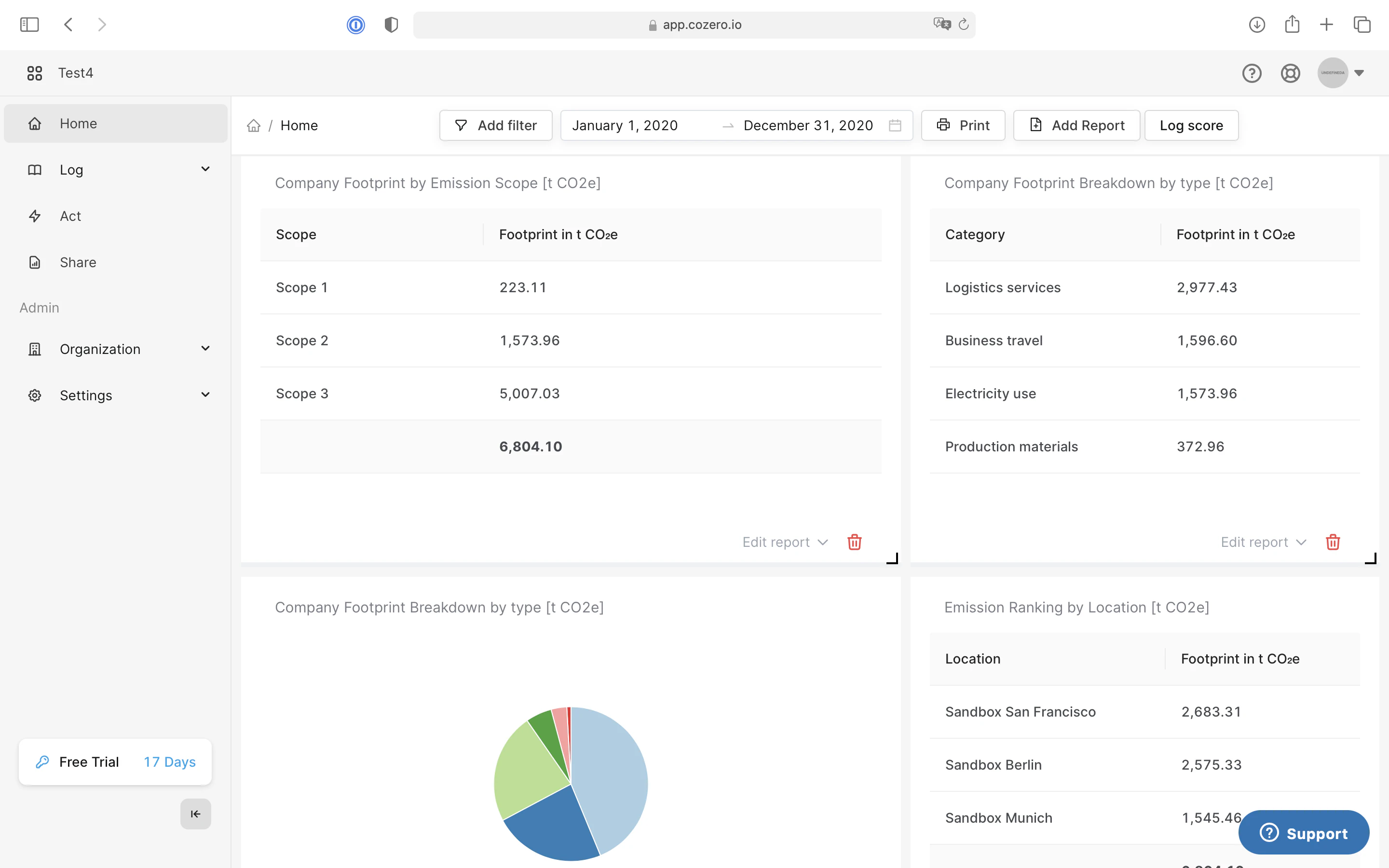Click the breadcrumb home icon
Screen dimensions: 1389x868
click(254, 125)
